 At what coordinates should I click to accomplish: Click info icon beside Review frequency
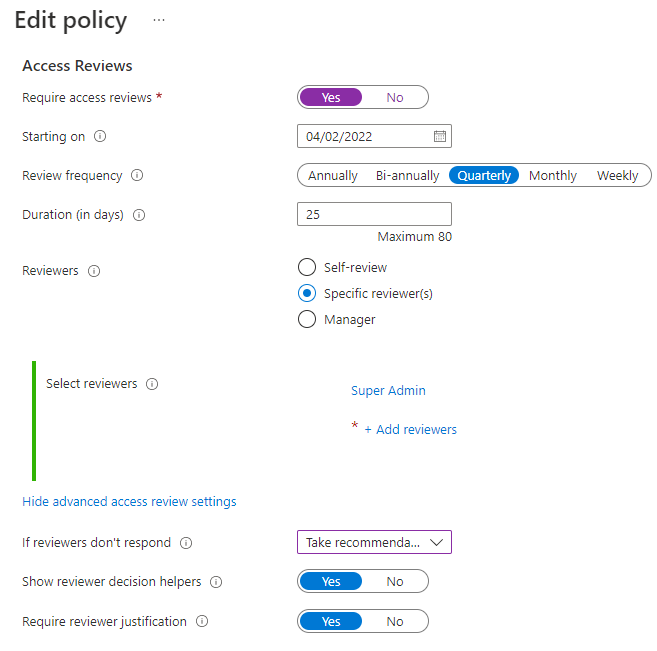point(137,176)
